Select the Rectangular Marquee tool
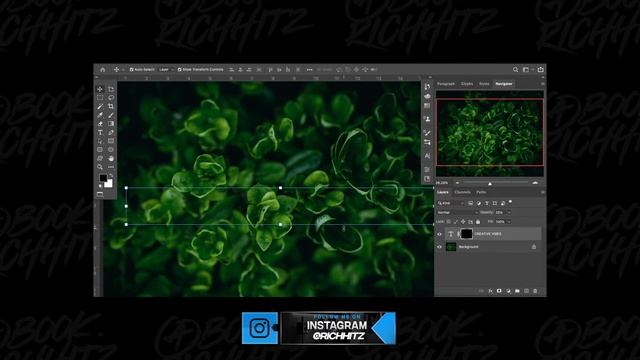The image size is (640, 360). pos(100,98)
